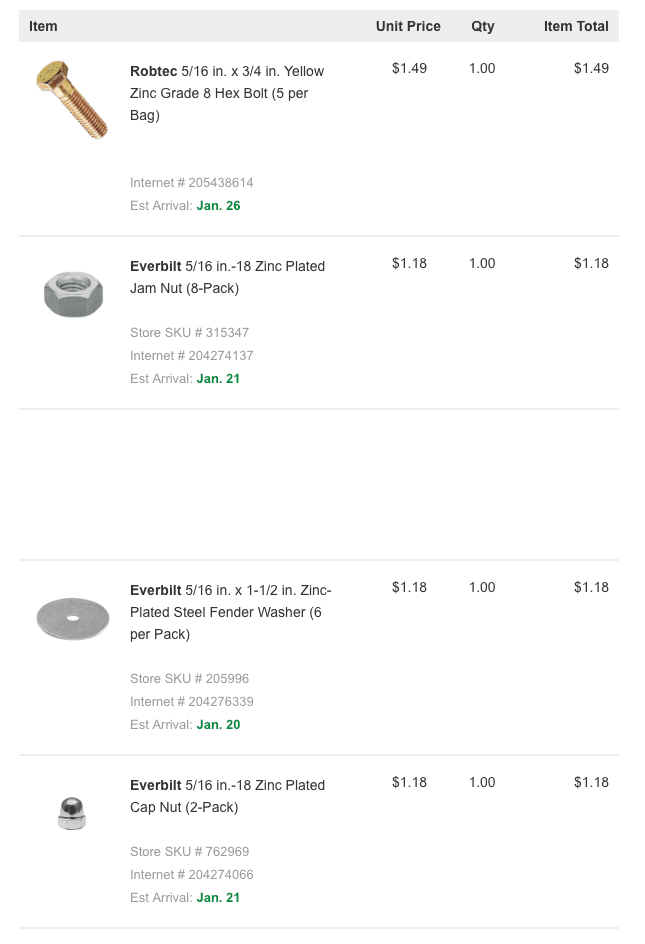This screenshot has width=645, height=944.
Task: Click Store SKU # 762969 text
Action: click(x=189, y=851)
